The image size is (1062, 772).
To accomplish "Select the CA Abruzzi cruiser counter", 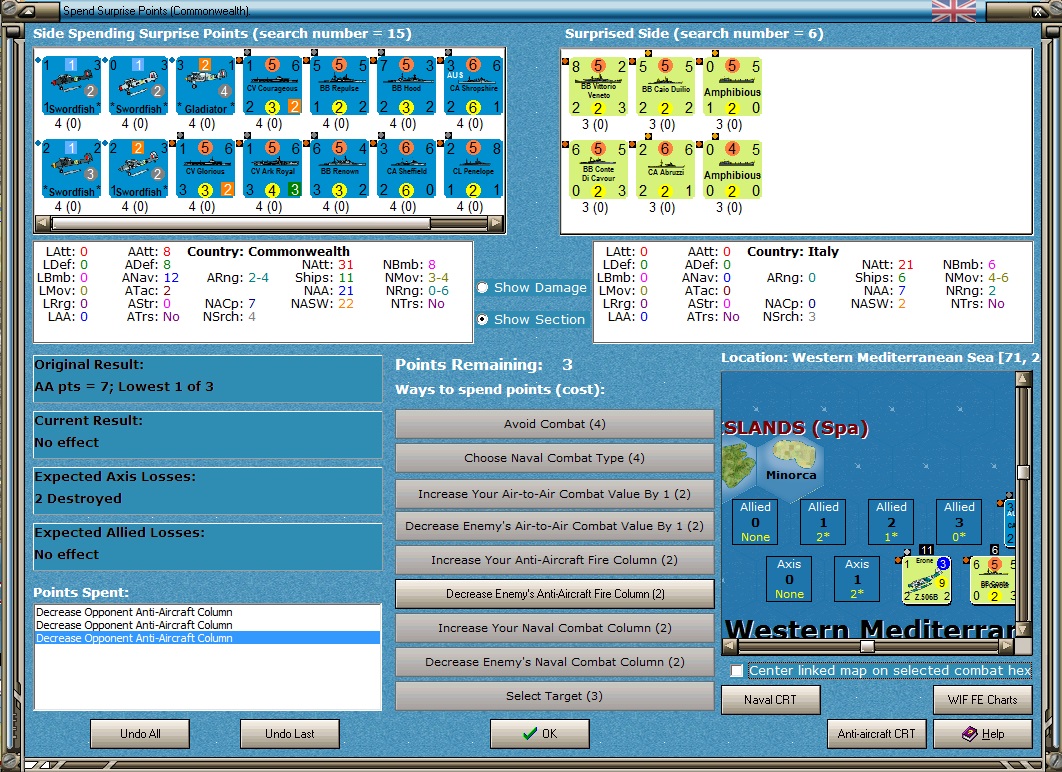I will pyautogui.click(x=666, y=169).
